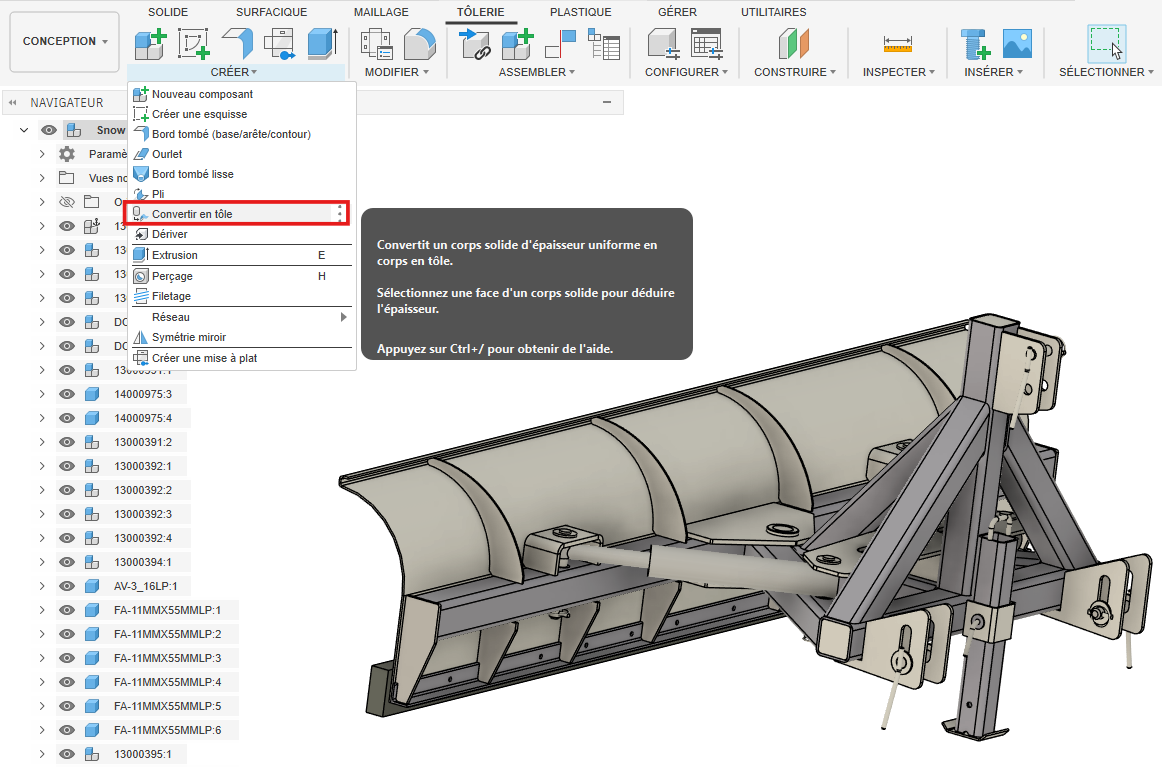Click the Sélectionner tool icon

[x=1105, y=44]
